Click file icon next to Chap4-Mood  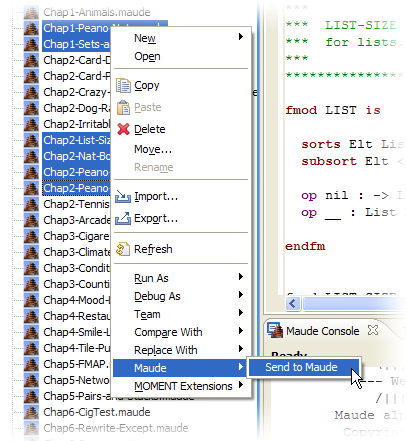click(31, 300)
